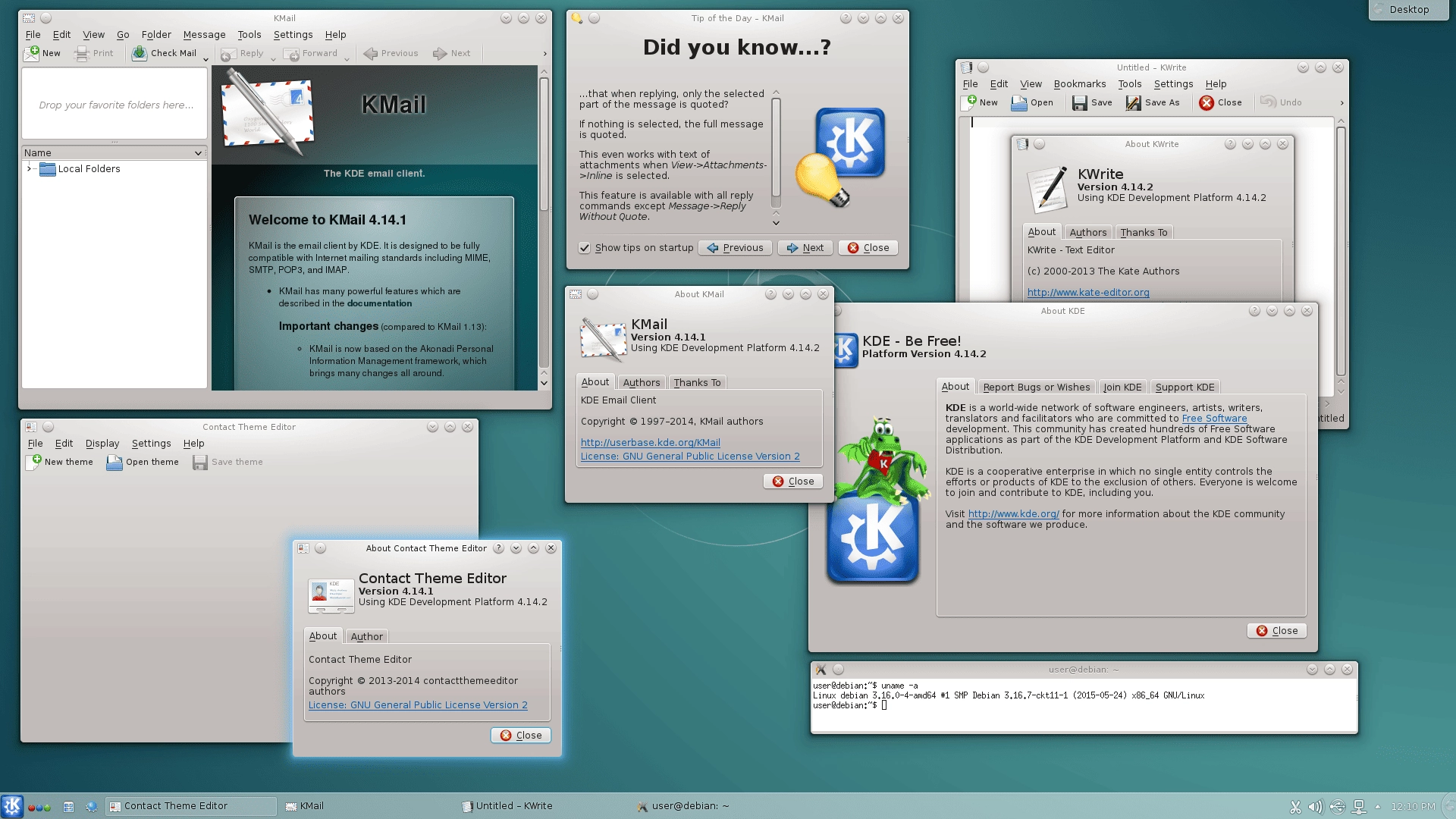Click the favorite folders drop area in KMail
Image resolution: width=1456 pixels, height=819 pixels.
click(115, 105)
